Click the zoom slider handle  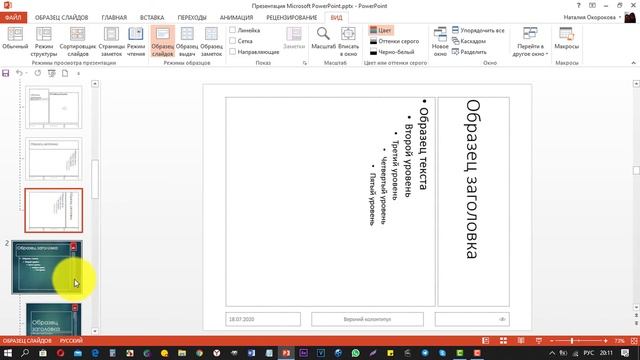[x=572, y=340]
